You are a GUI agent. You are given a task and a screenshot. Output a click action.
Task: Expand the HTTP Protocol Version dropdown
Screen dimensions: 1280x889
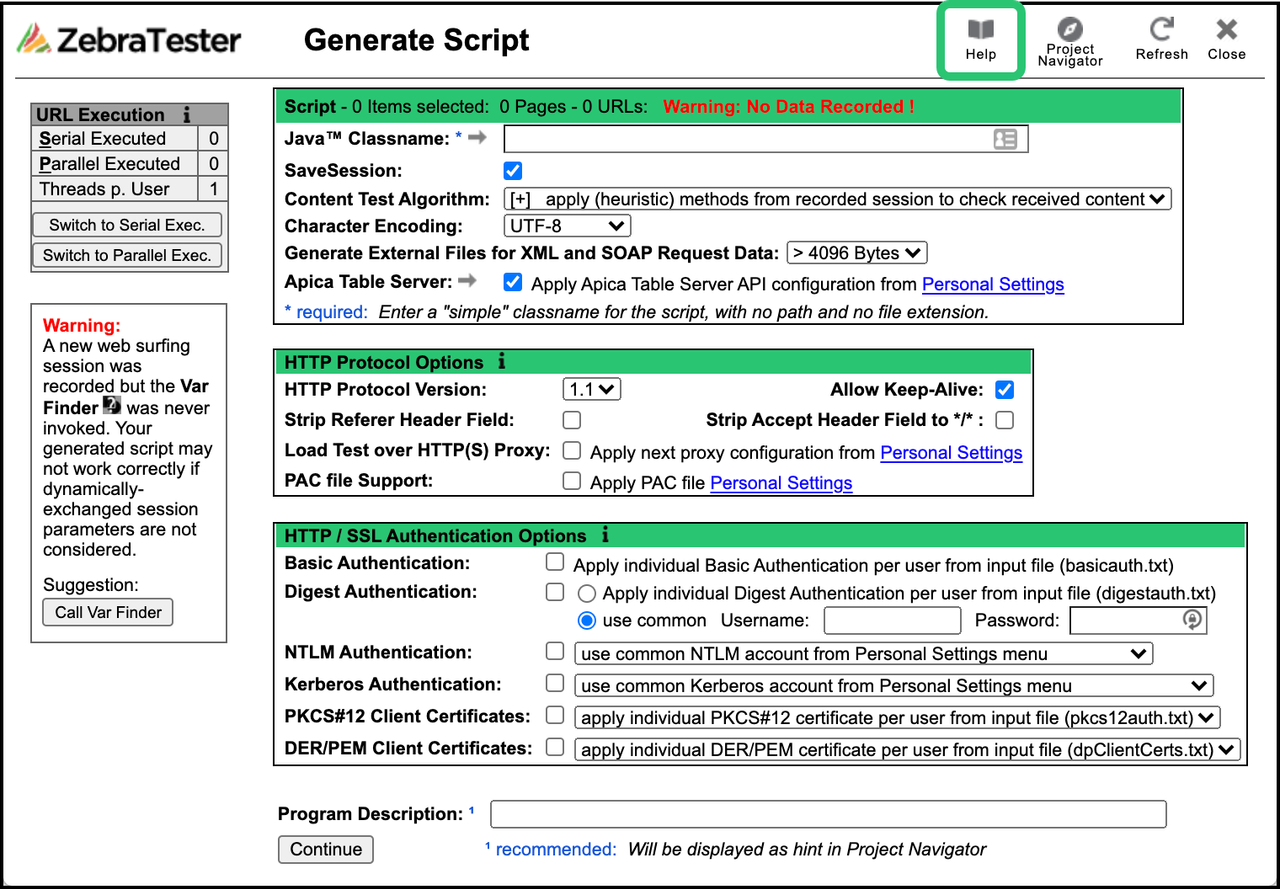point(592,390)
